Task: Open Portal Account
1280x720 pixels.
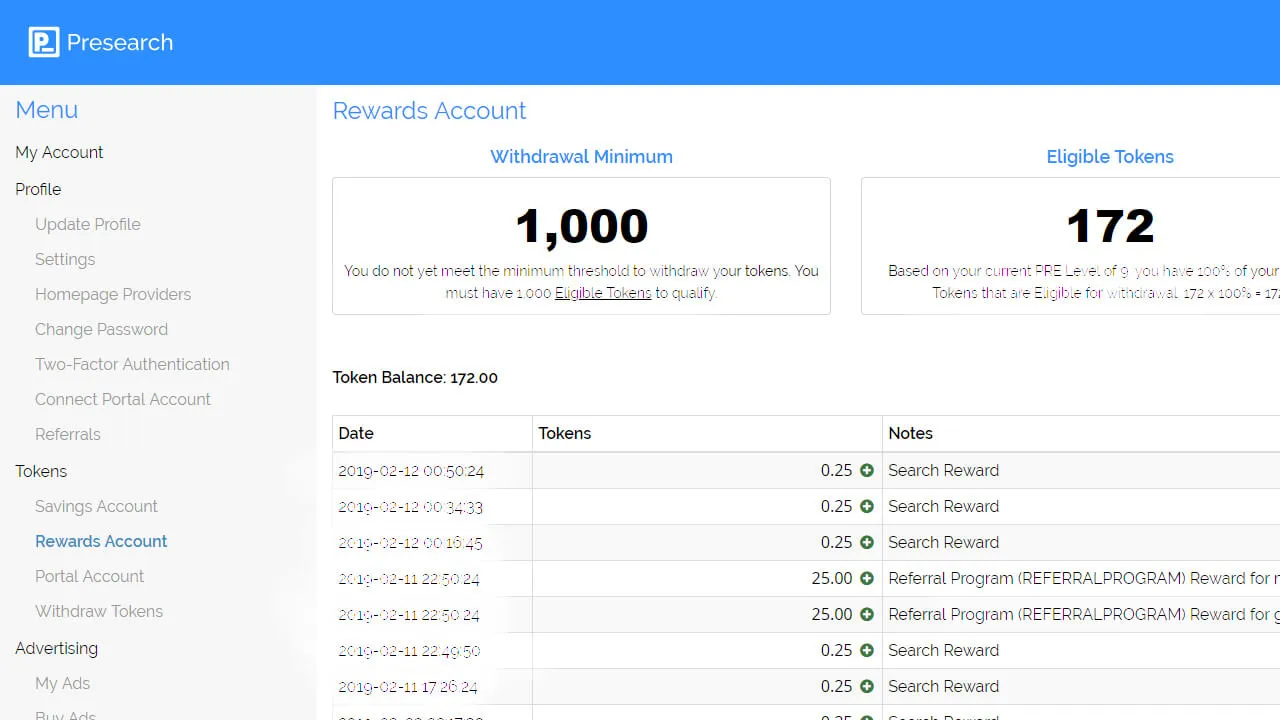Action: 89,576
